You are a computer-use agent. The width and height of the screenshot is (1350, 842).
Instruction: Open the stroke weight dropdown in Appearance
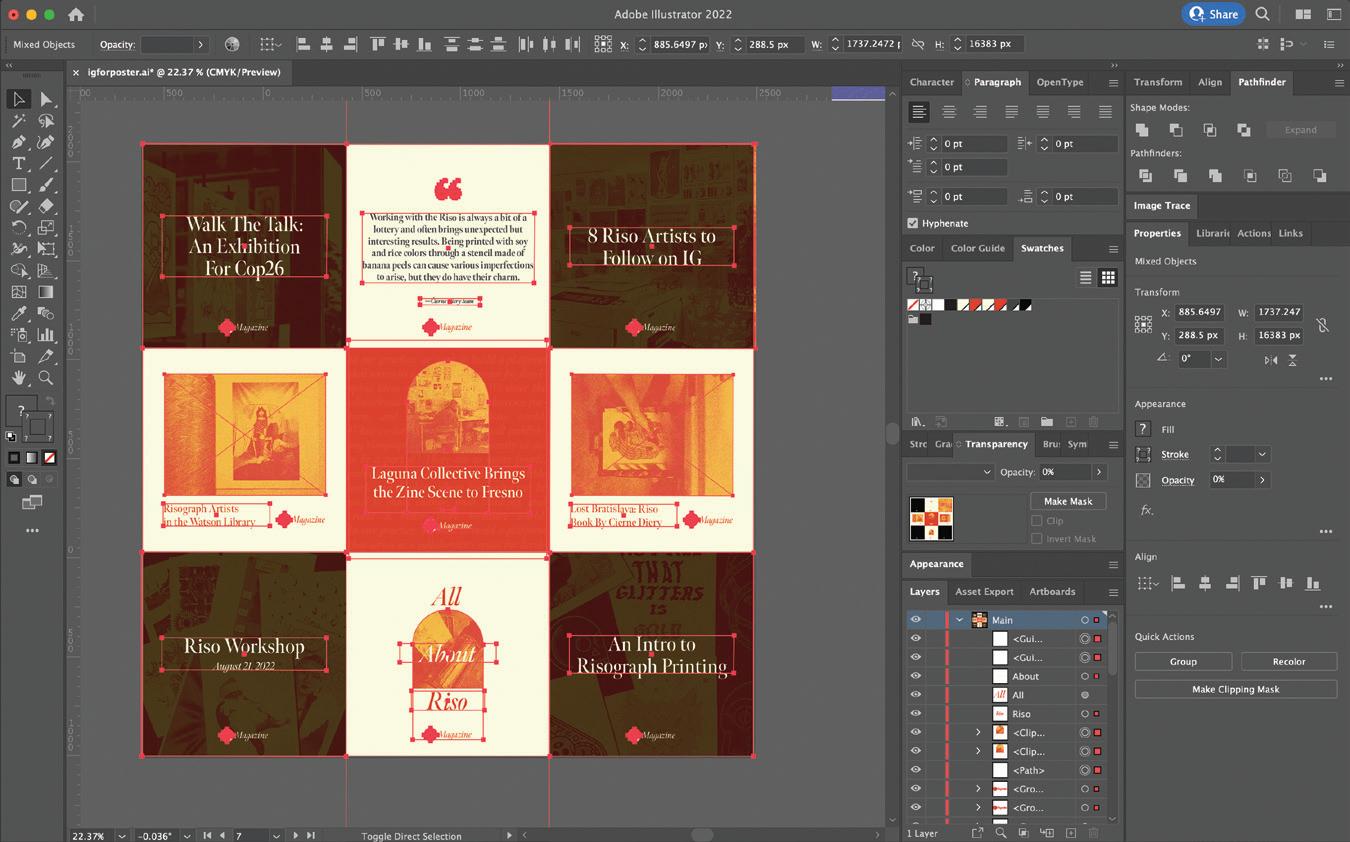[1262, 454]
